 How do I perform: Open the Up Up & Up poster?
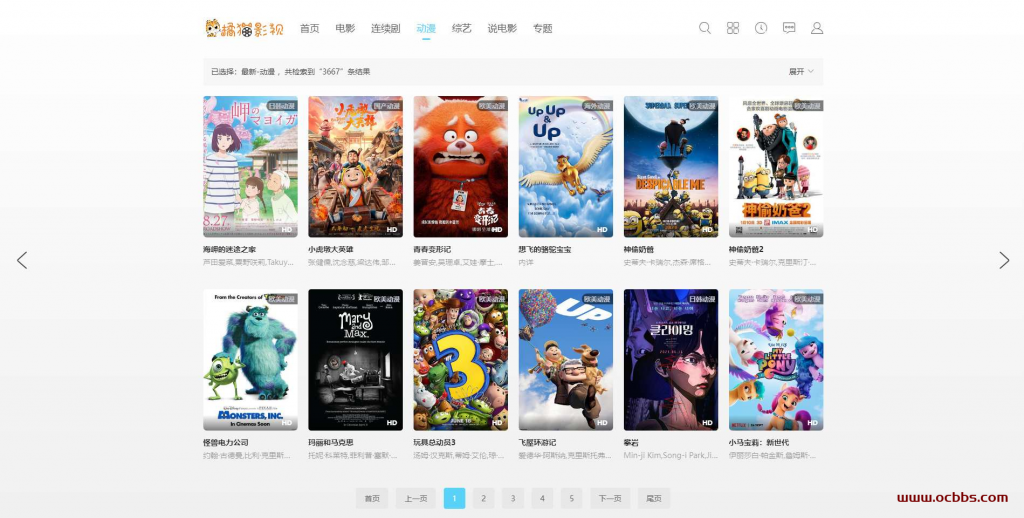coord(566,167)
